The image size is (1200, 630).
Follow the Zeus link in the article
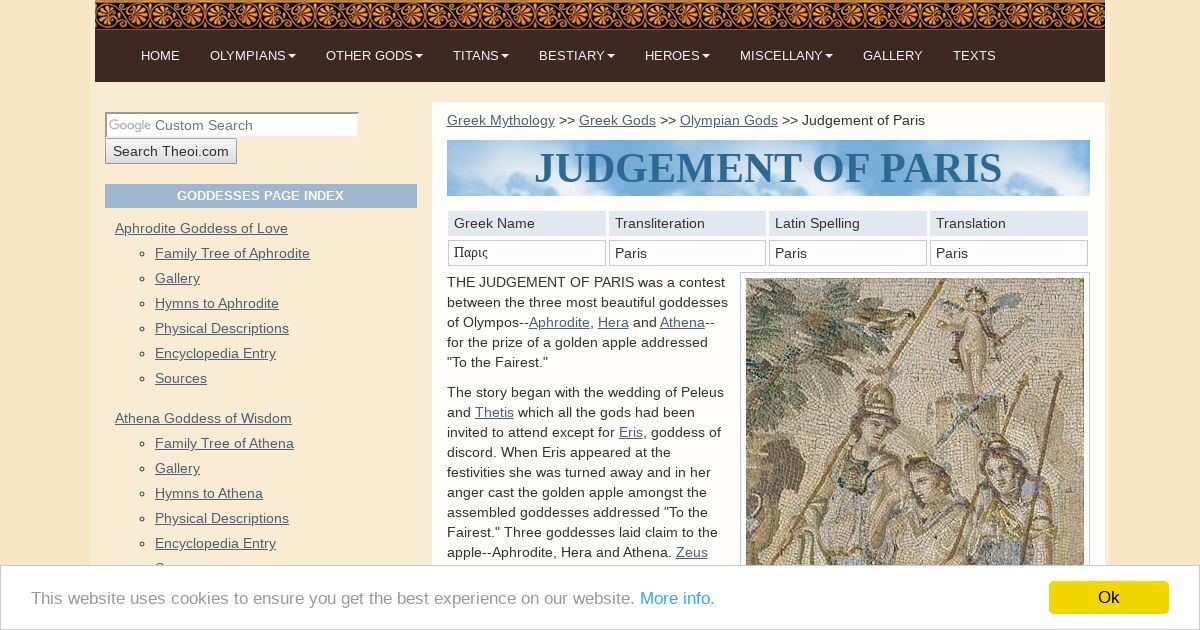tap(692, 552)
